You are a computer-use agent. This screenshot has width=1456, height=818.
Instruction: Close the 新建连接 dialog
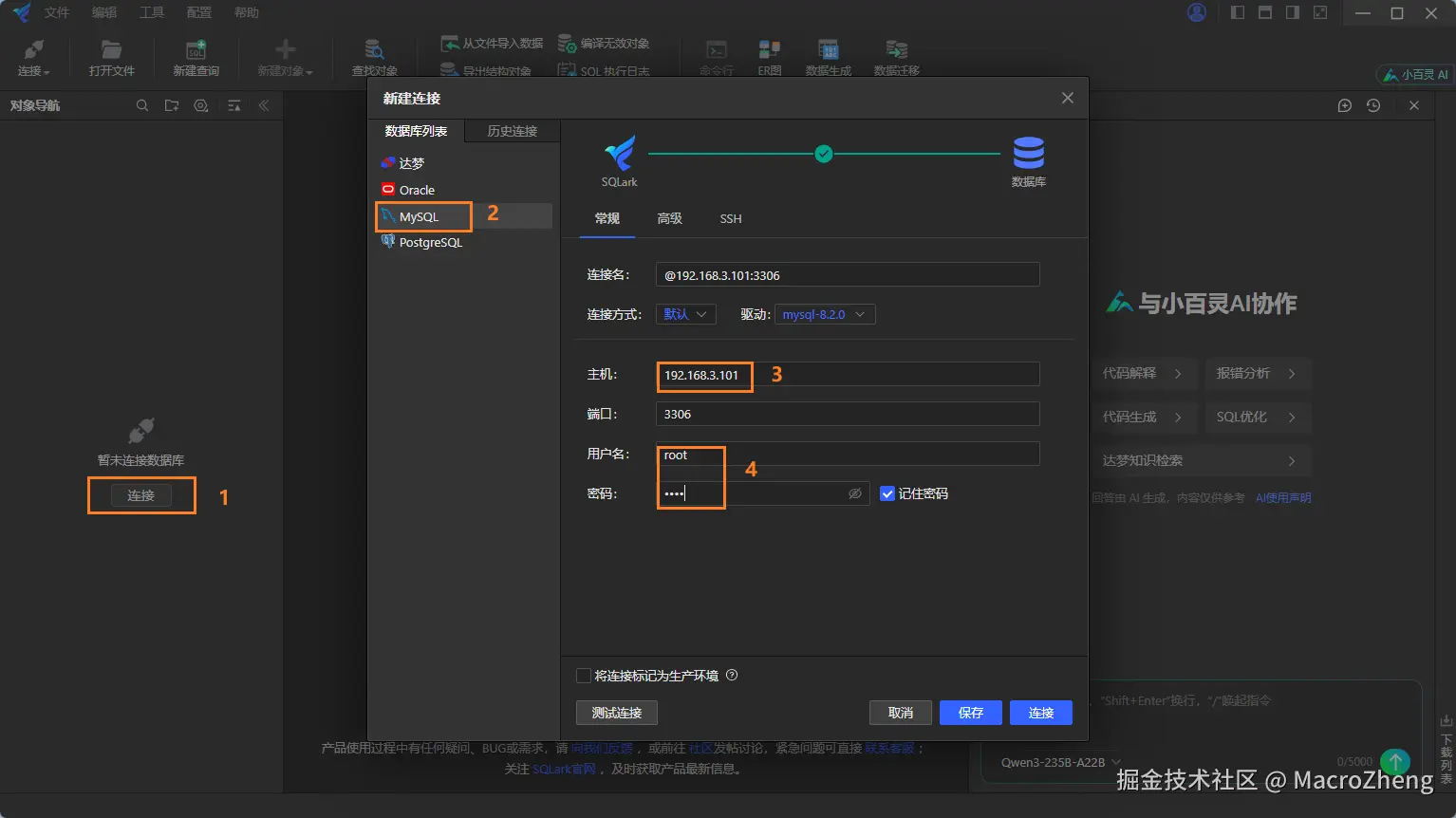(x=1068, y=98)
